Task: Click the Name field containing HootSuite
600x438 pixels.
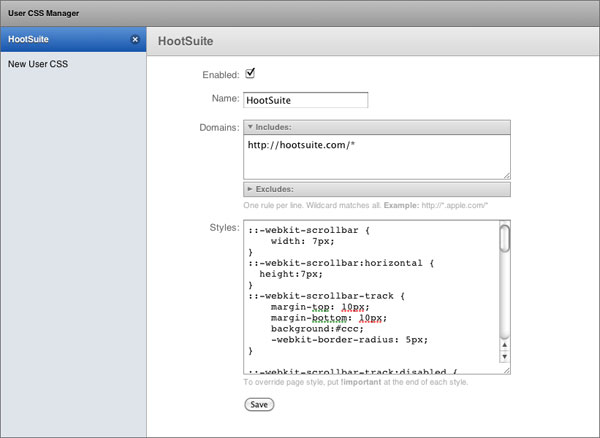Action: pyautogui.click(x=305, y=100)
